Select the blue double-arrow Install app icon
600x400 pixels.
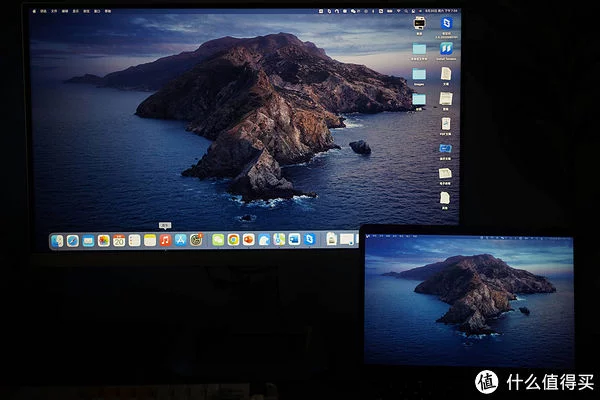446,49
